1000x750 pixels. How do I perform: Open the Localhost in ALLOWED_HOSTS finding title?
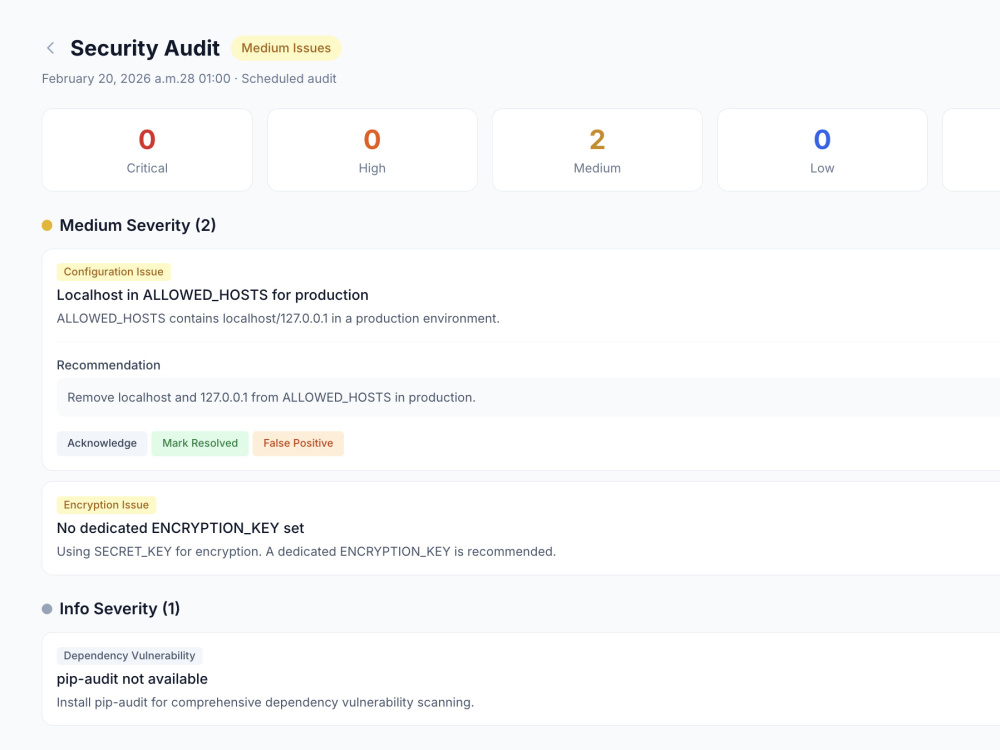pos(212,295)
